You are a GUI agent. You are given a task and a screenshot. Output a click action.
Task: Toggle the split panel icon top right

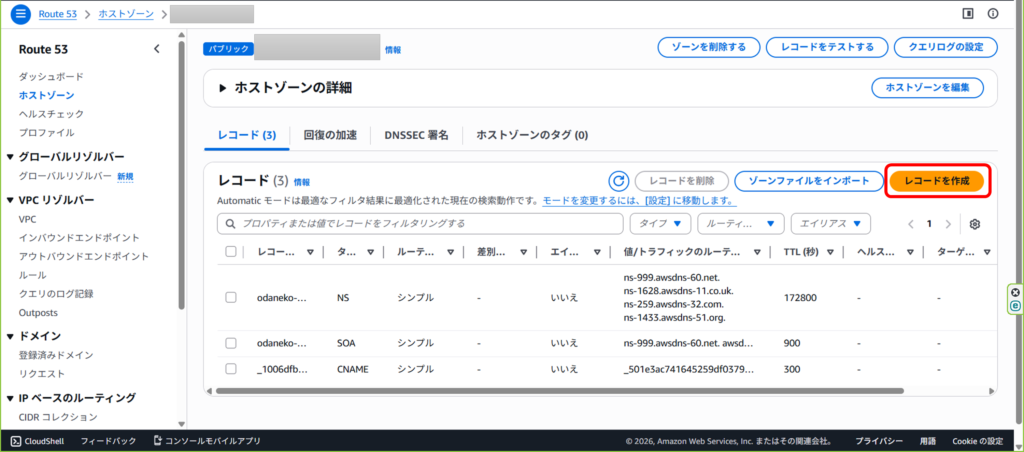point(967,14)
